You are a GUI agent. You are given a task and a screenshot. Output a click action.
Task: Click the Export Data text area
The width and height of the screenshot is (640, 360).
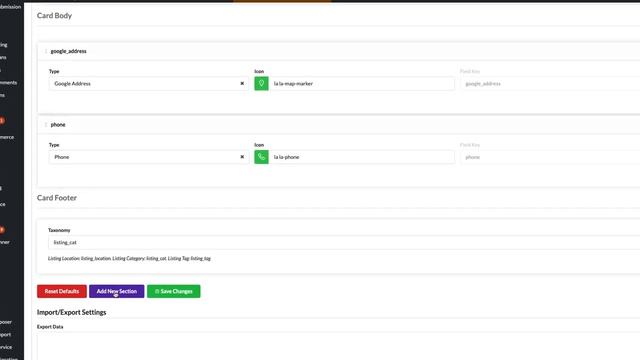[338, 347]
